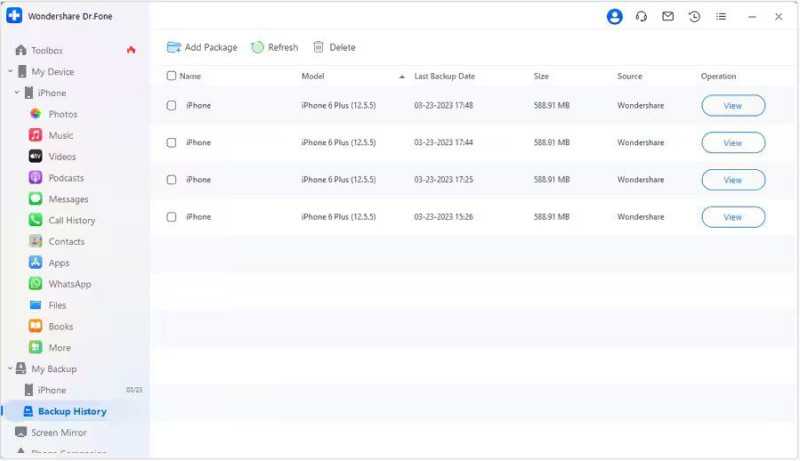The width and height of the screenshot is (800, 461).
Task: Sort by the Last Backup Date column
Action: coord(444,76)
